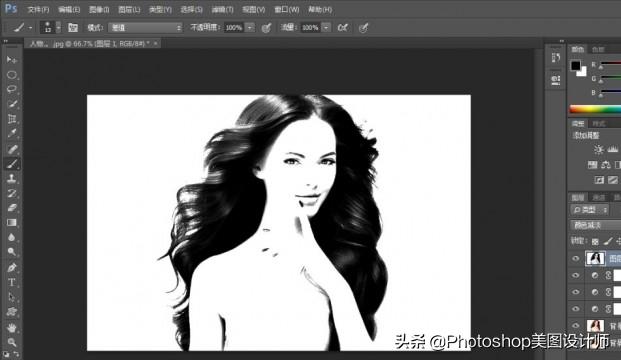
Task: Select the Clone Stamp tool
Action: [11, 178]
